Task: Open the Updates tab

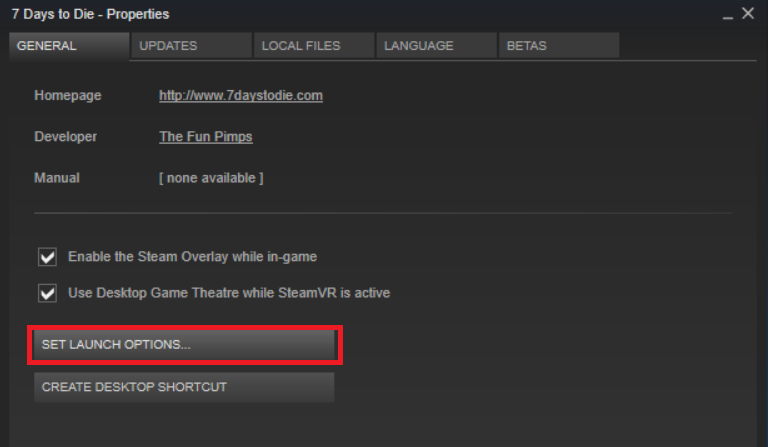Action: 192,46
